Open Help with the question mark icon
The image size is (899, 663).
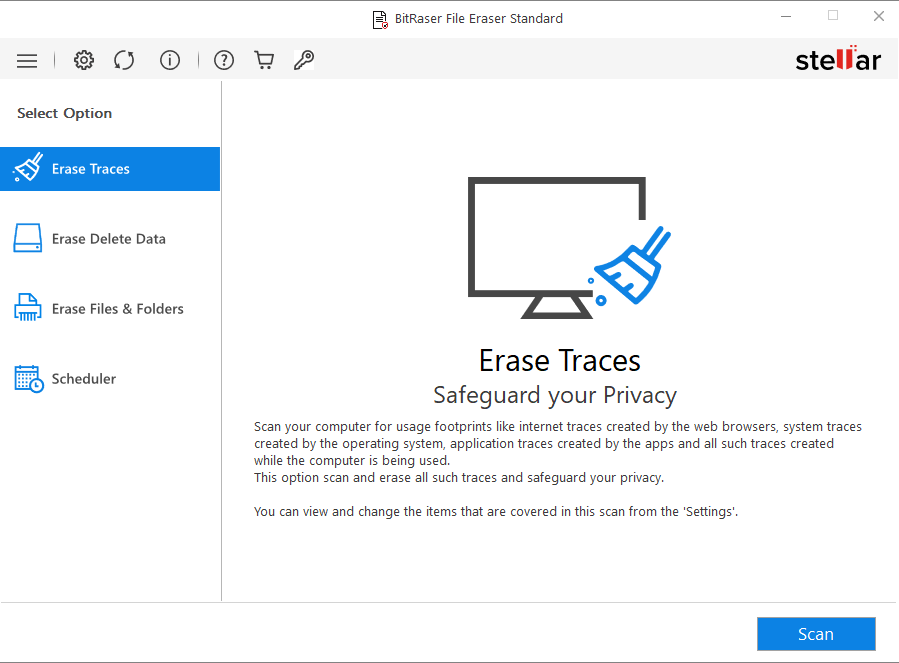click(x=224, y=60)
